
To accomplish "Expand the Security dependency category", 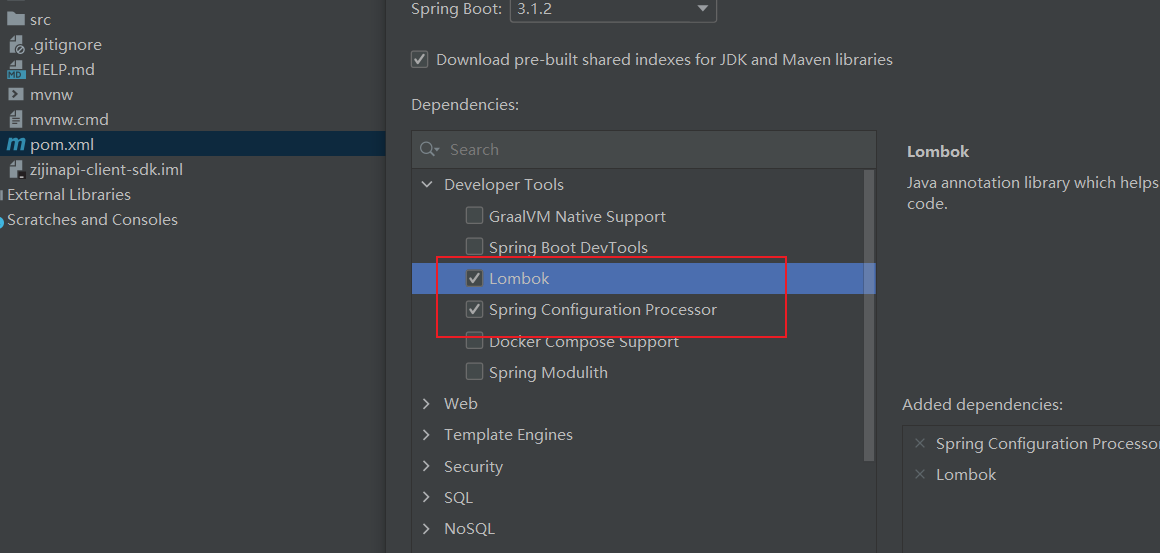I will tap(426, 467).
